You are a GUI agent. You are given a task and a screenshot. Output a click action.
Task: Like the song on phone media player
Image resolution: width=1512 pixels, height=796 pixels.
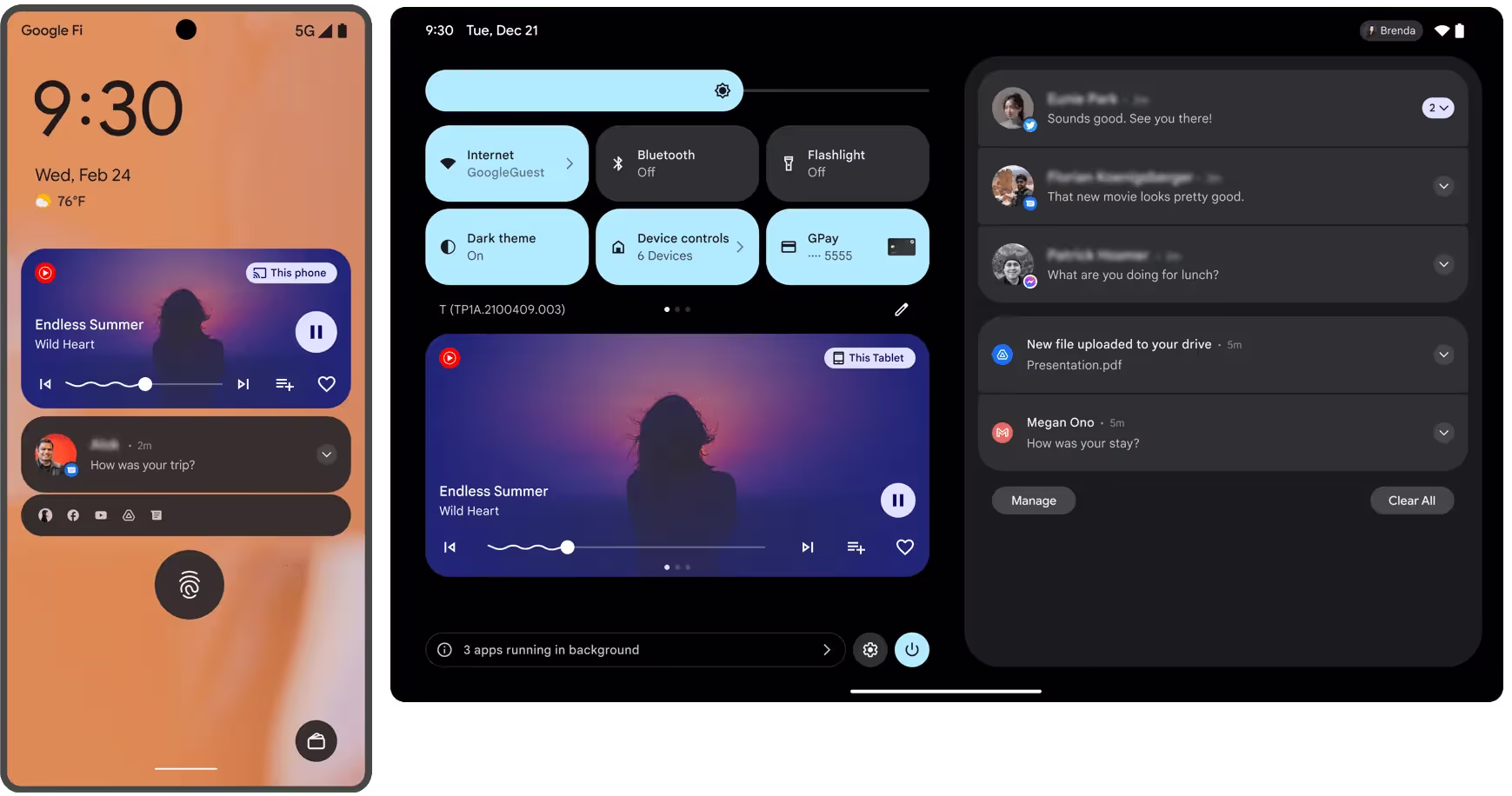(x=326, y=384)
